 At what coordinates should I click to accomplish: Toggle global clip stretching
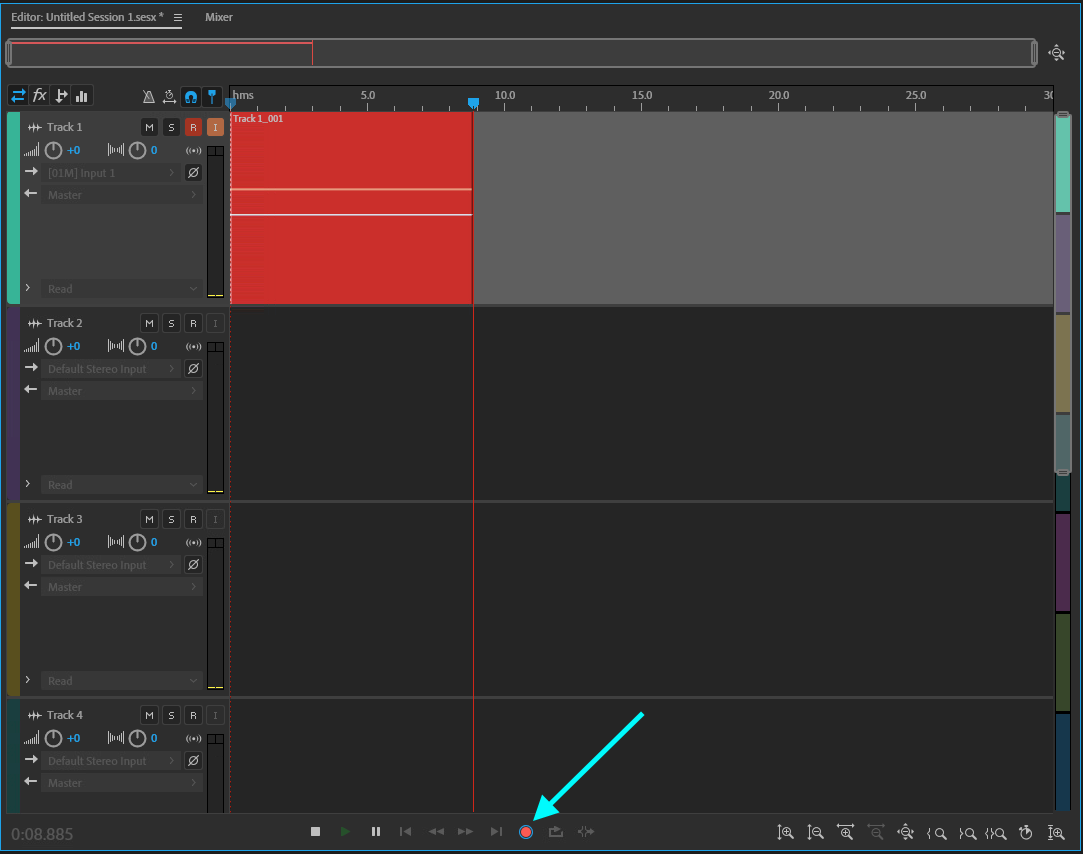click(169, 97)
